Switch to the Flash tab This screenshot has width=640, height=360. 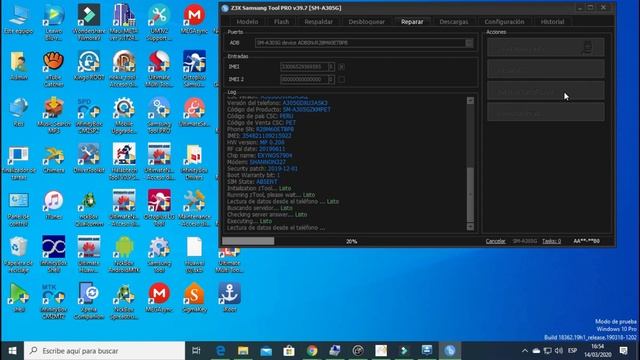pyautogui.click(x=281, y=22)
